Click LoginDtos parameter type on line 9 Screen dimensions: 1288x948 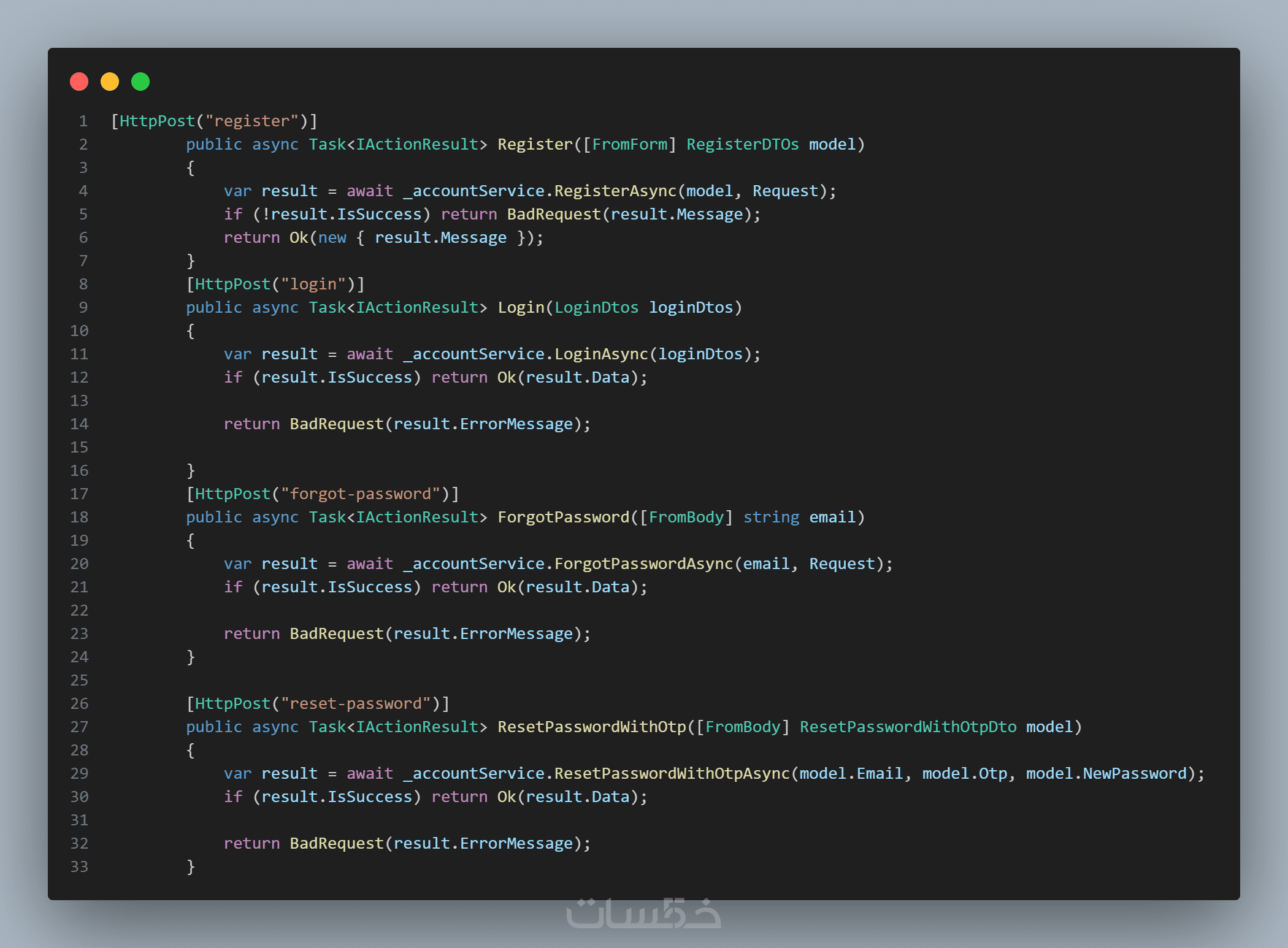coord(596,308)
